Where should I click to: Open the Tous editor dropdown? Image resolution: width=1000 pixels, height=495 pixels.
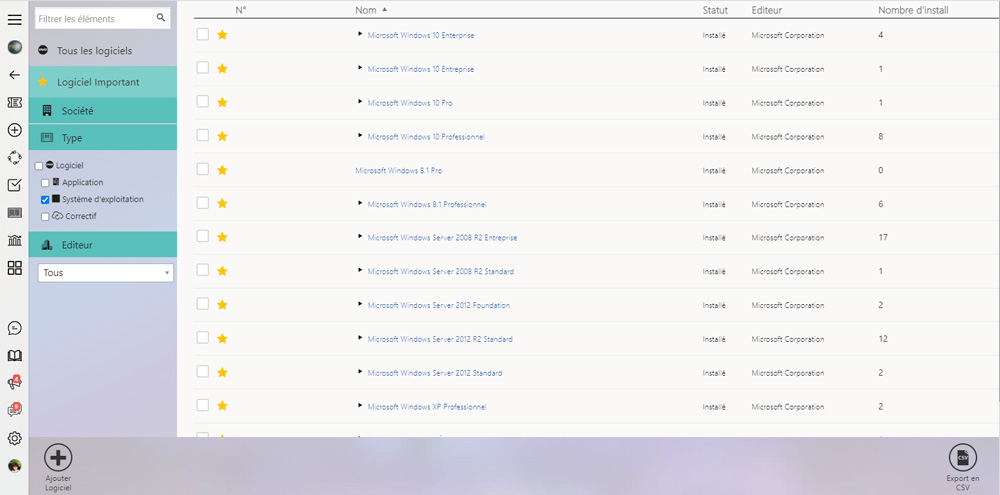(x=106, y=273)
